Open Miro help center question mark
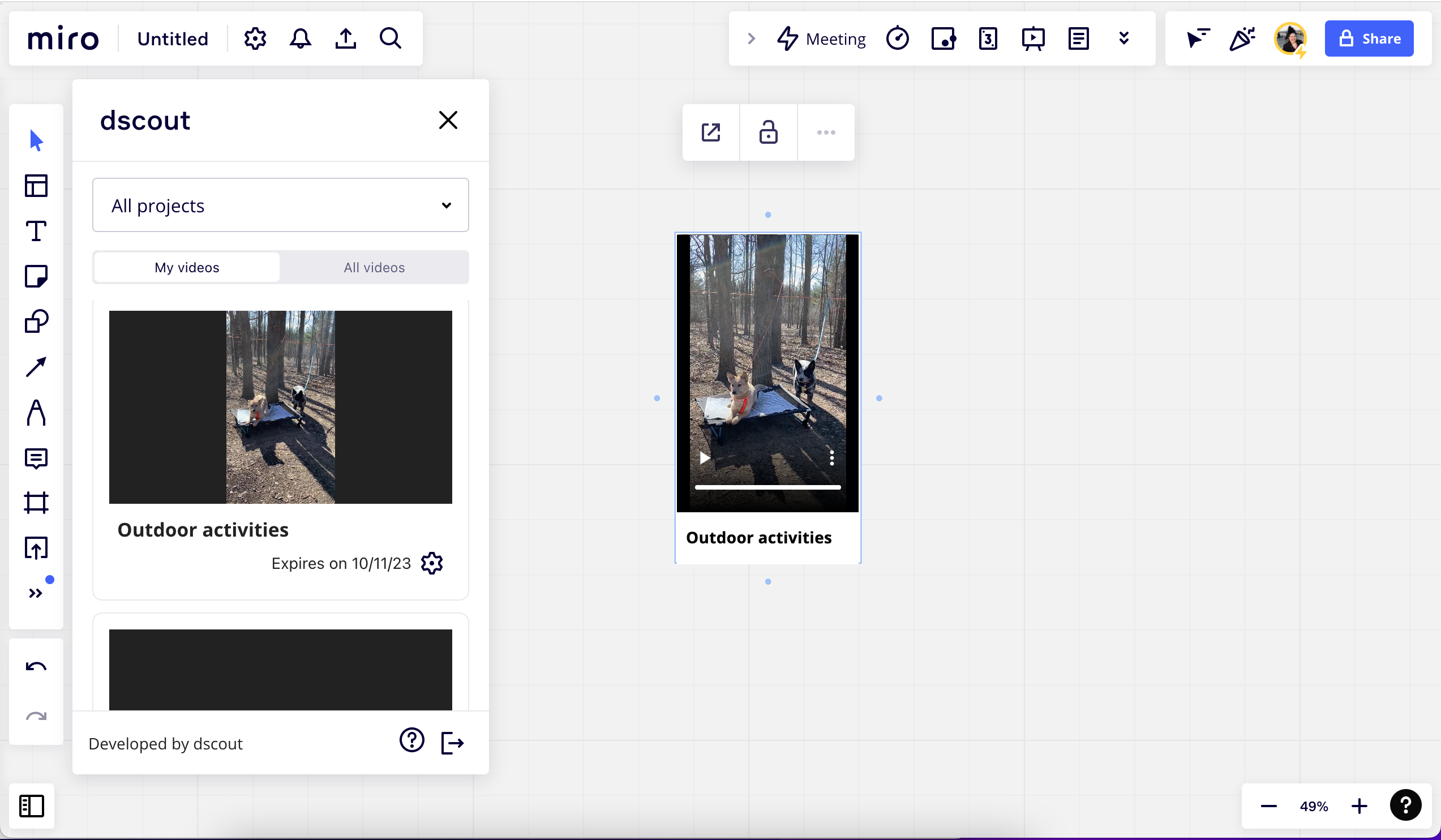Screen dimensions: 1441x840 coord(1405,805)
